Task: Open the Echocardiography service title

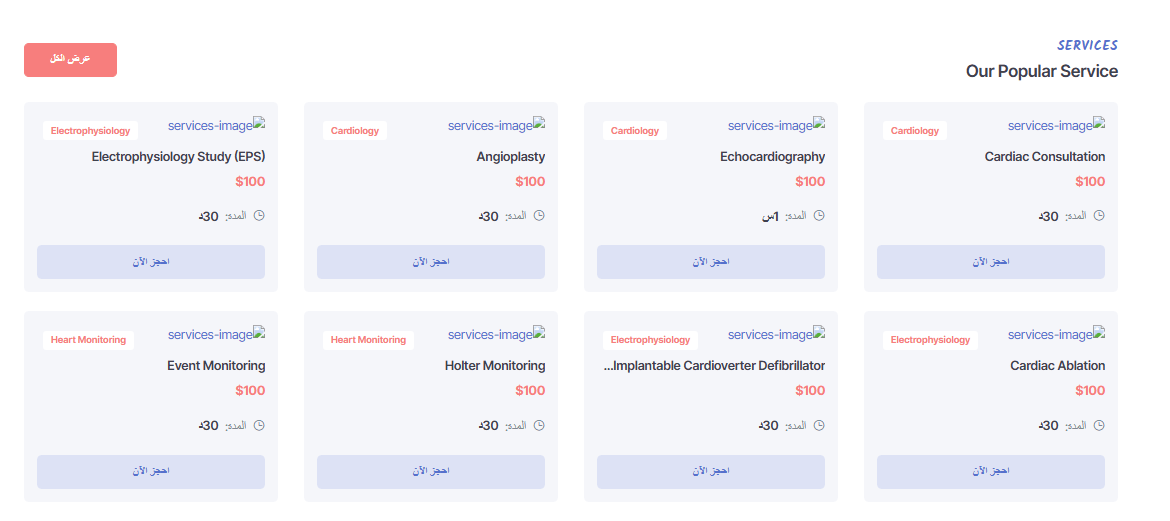Action: tap(772, 157)
